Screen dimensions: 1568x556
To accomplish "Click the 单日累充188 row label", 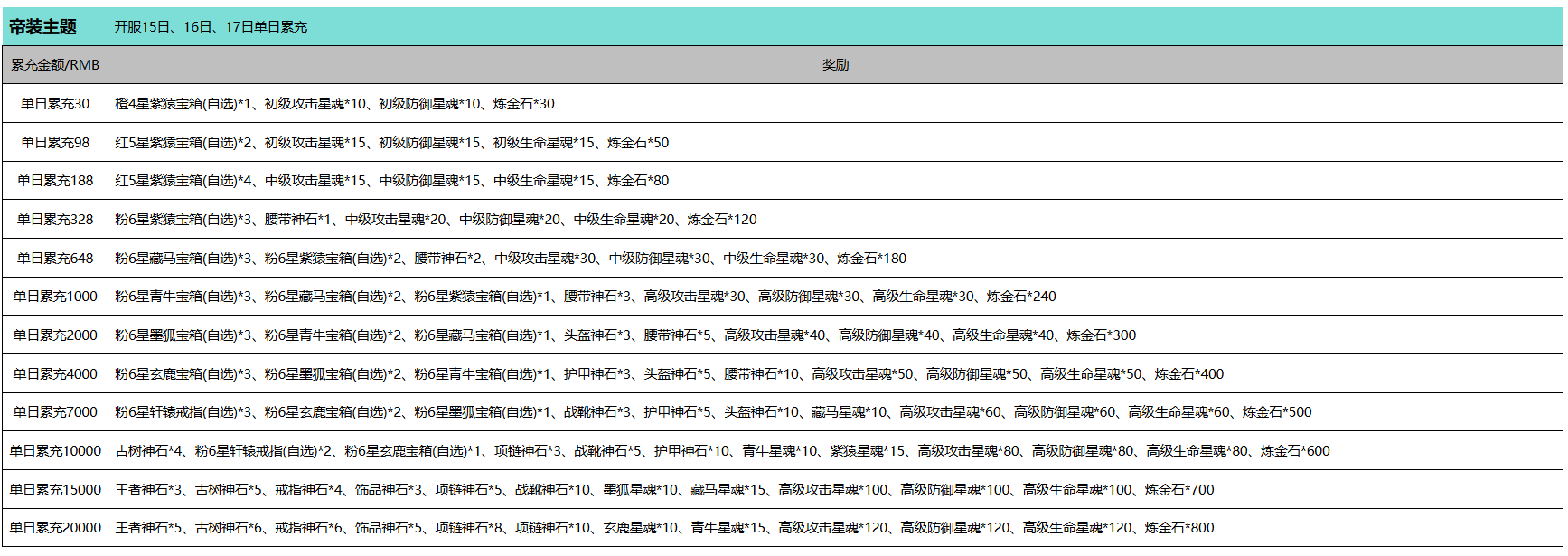I will click(55, 181).
